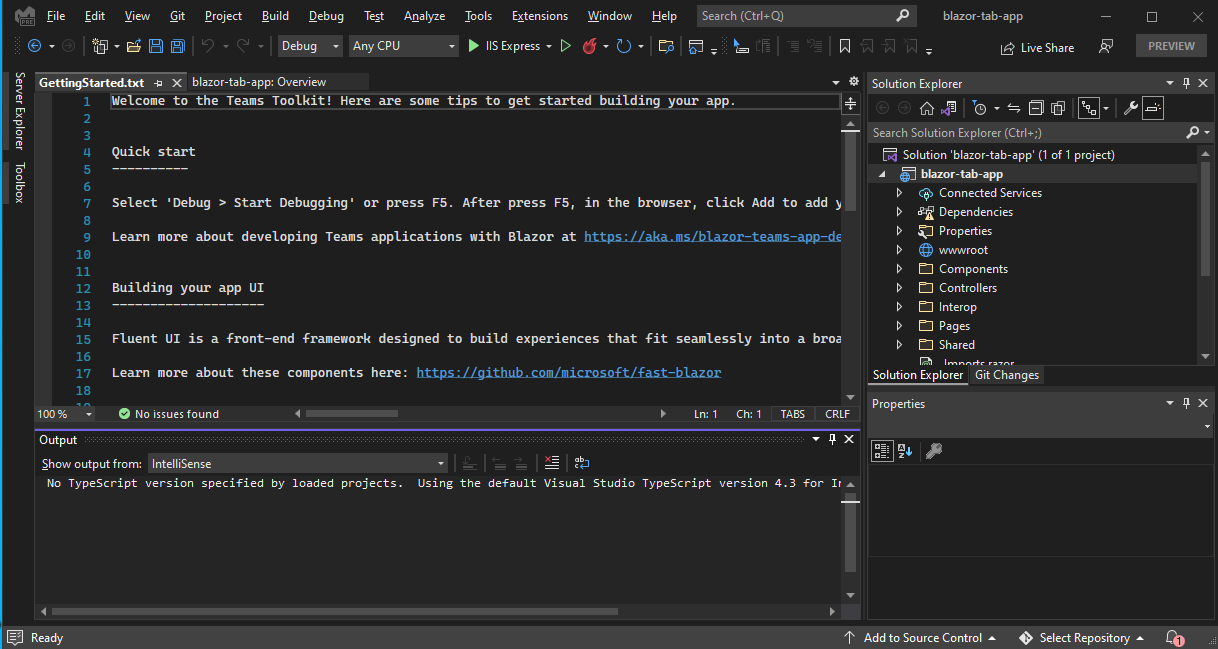Image resolution: width=1218 pixels, height=649 pixels.
Task: Click Add to Source Control
Action: coord(920,638)
